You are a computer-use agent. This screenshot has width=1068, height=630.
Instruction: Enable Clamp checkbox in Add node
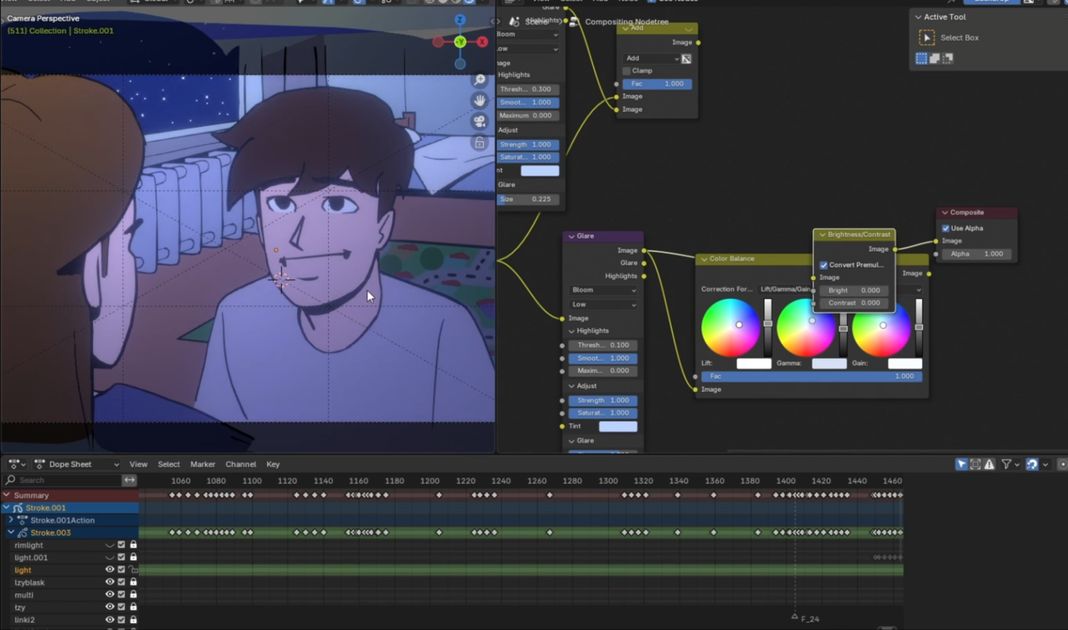(627, 71)
